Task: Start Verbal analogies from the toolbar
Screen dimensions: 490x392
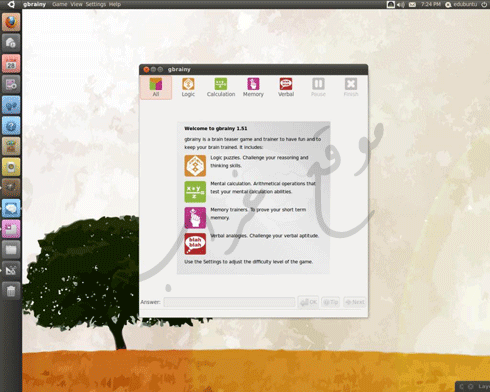Action: (x=286, y=87)
